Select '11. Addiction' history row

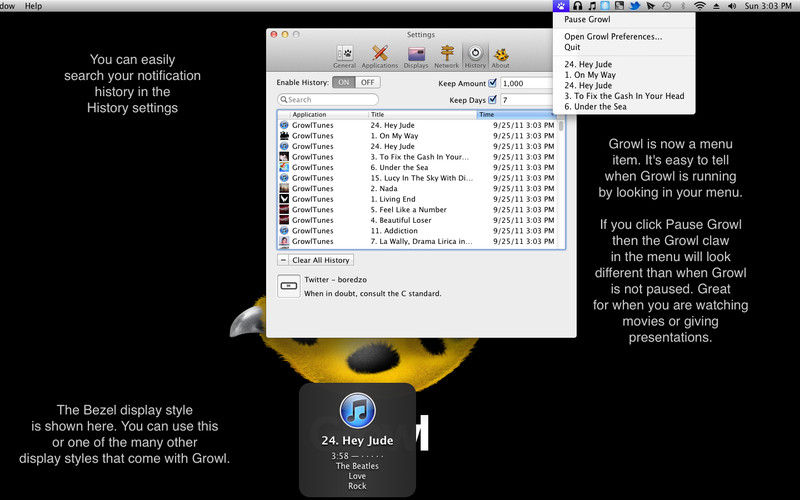coord(417,231)
